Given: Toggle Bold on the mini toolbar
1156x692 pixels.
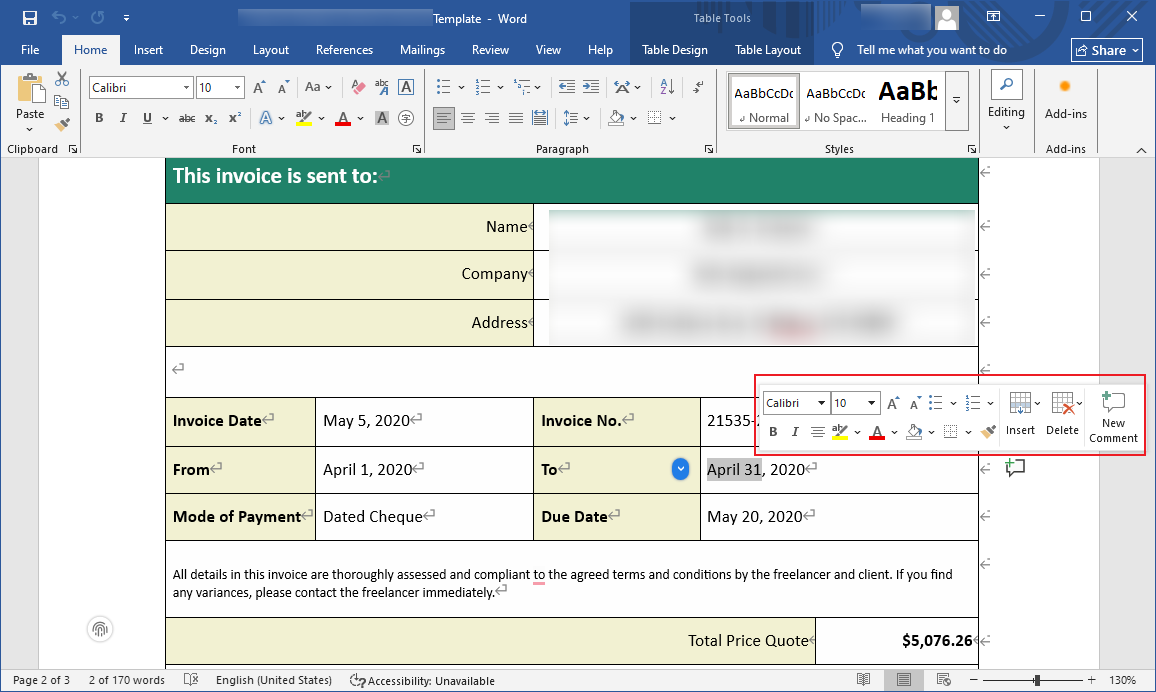Looking at the screenshot, I should click(772, 431).
